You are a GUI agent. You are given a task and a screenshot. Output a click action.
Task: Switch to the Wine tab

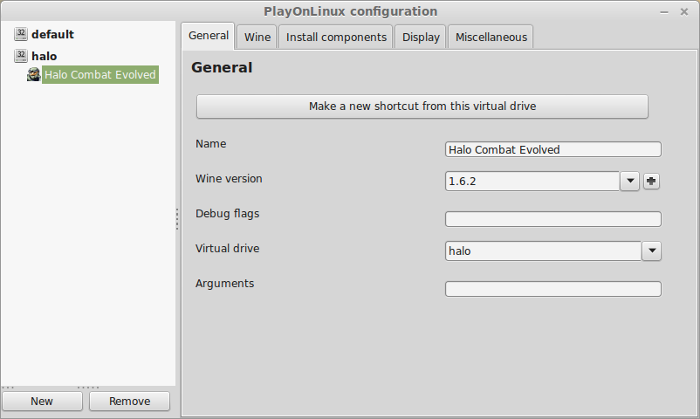(257, 37)
